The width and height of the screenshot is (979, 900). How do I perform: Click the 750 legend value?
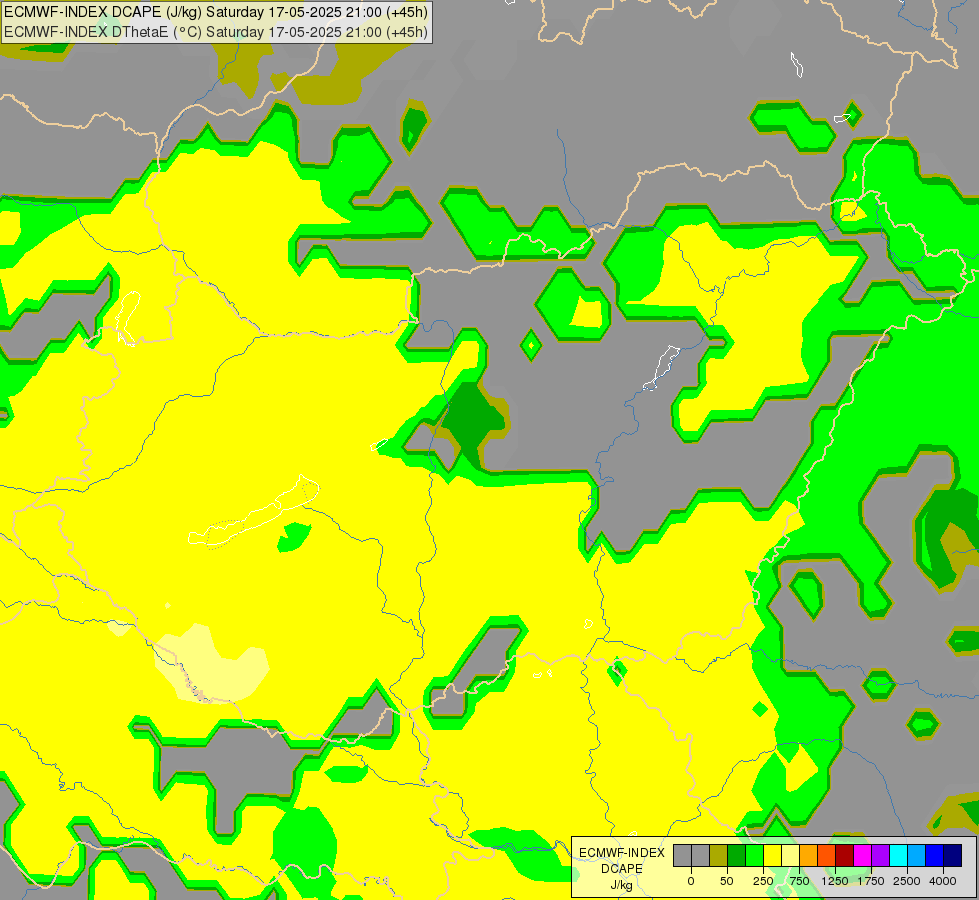coord(799,881)
